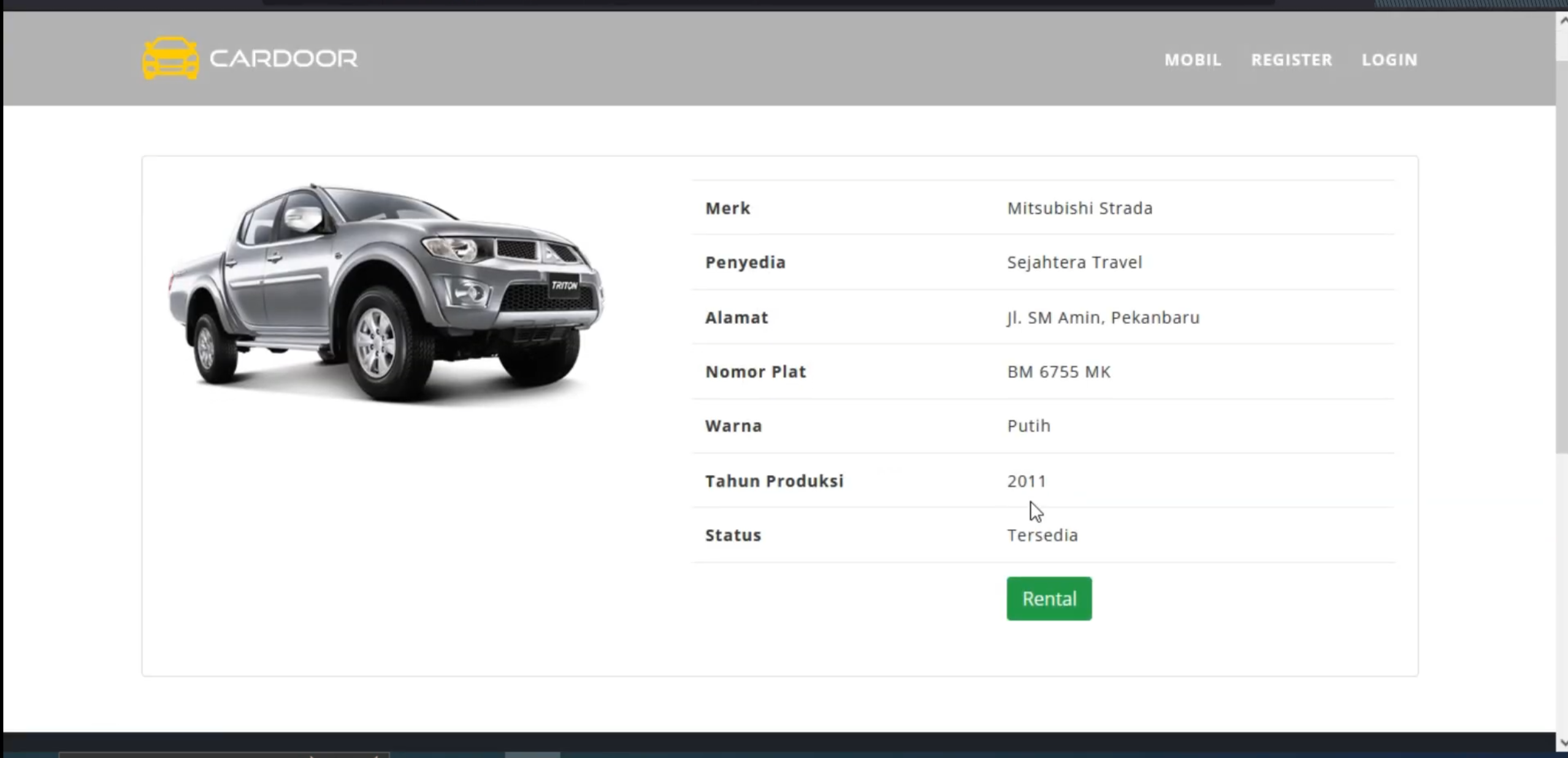
Task: Click the 'Alamat' row label
Action: pyautogui.click(x=736, y=318)
